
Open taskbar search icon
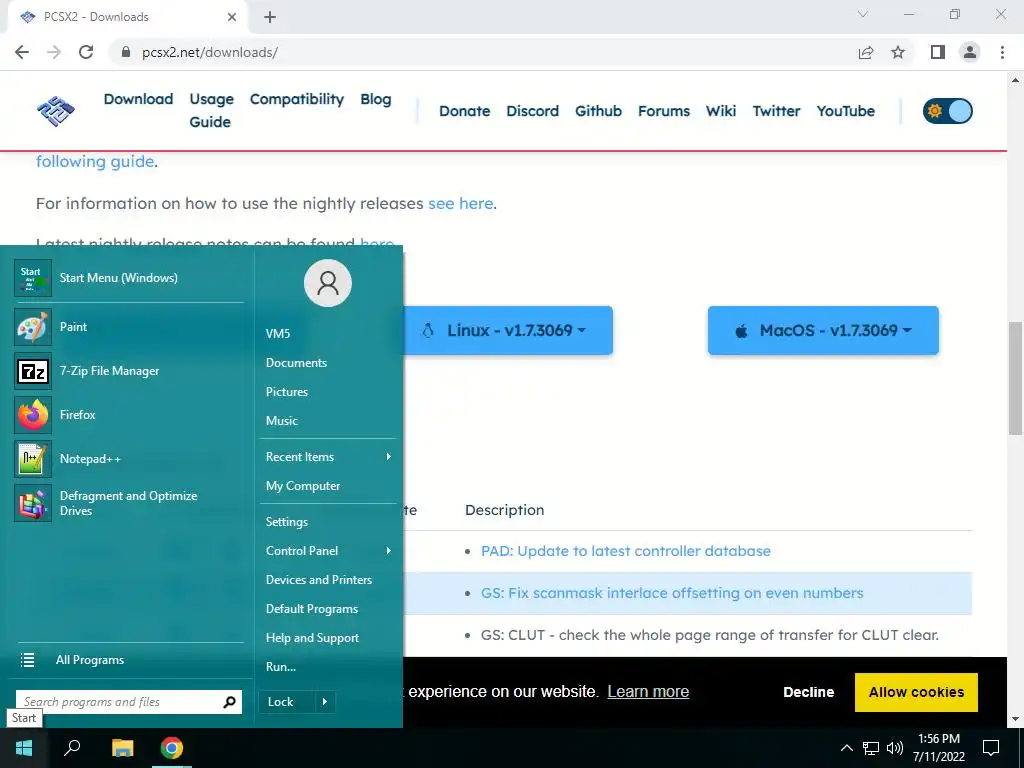click(x=72, y=748)
